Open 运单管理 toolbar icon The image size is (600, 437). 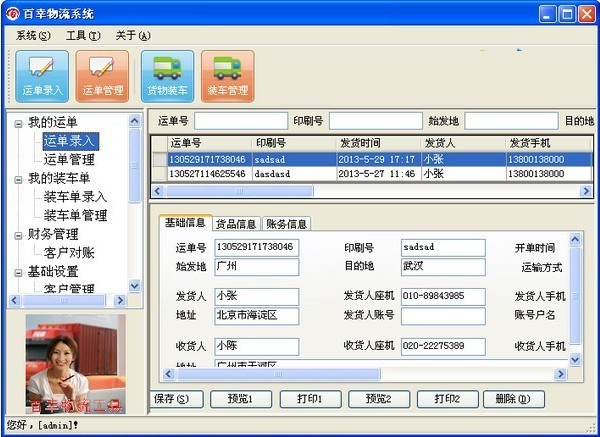[x=103, y=76]
